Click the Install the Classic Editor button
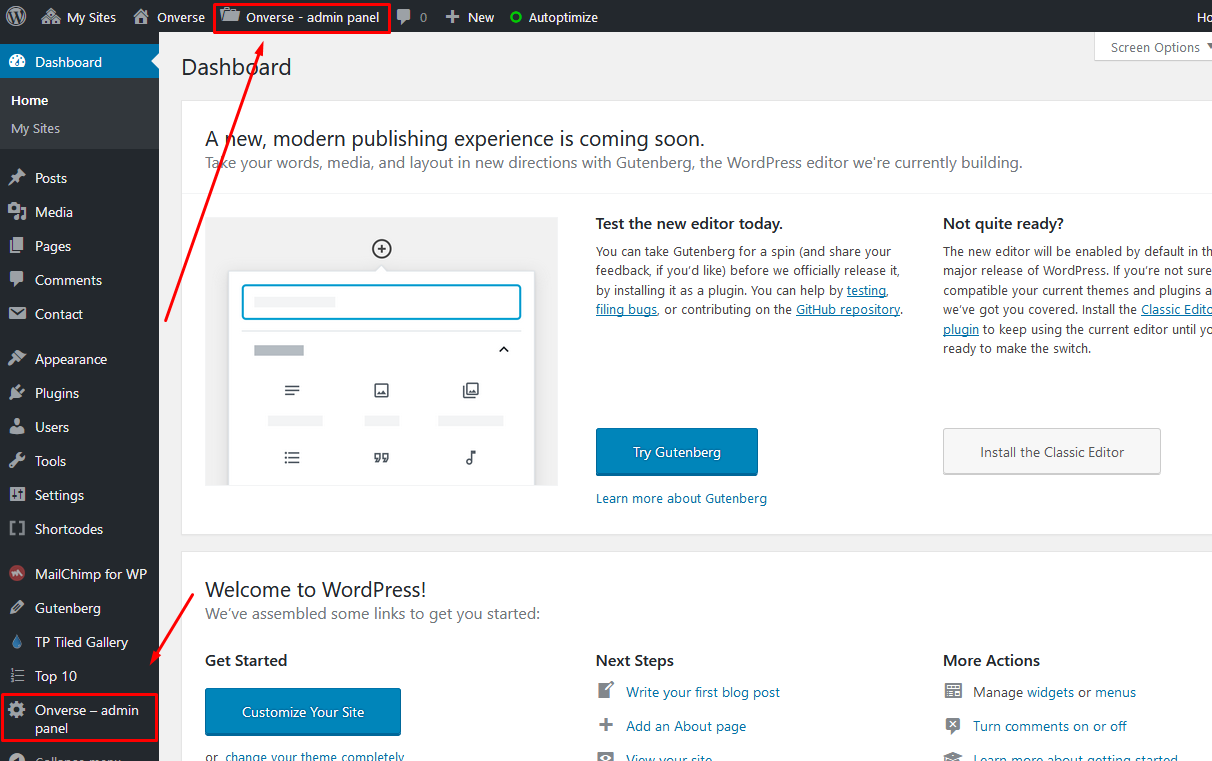 [x=1051, y=452]
